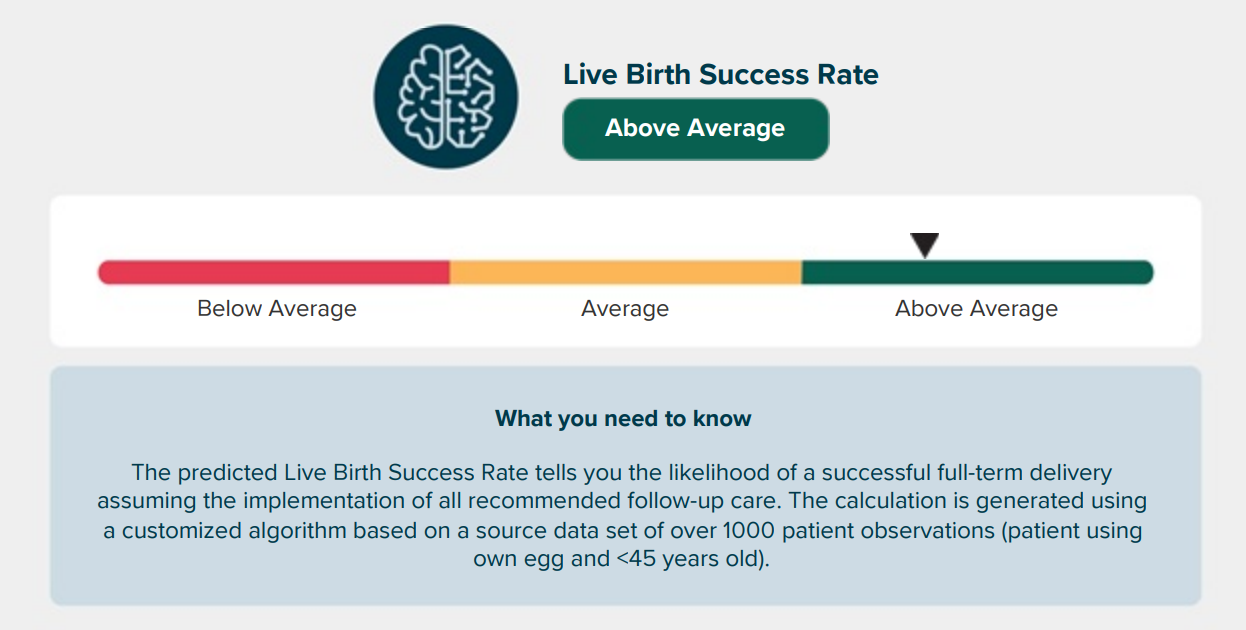Click the Below Average gauge label
This screenshot has height=630, width=1246.
[277, 309]
